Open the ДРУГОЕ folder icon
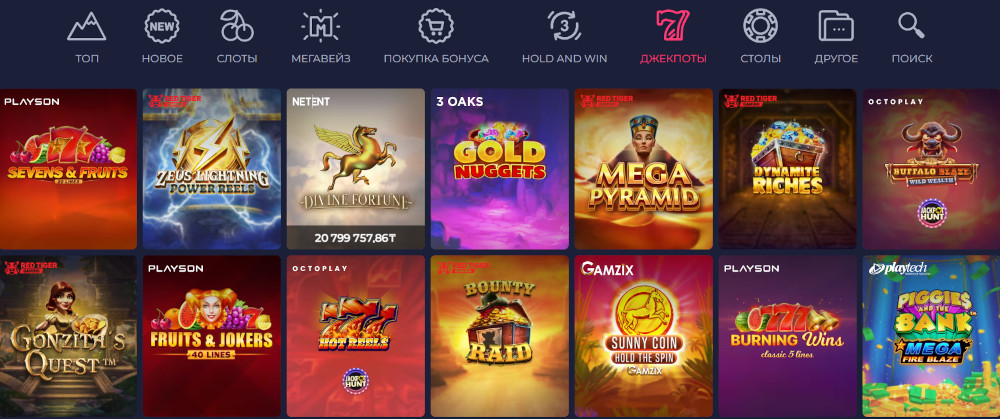The height and width of the screenshot is (419, 1000). [836, 27]
